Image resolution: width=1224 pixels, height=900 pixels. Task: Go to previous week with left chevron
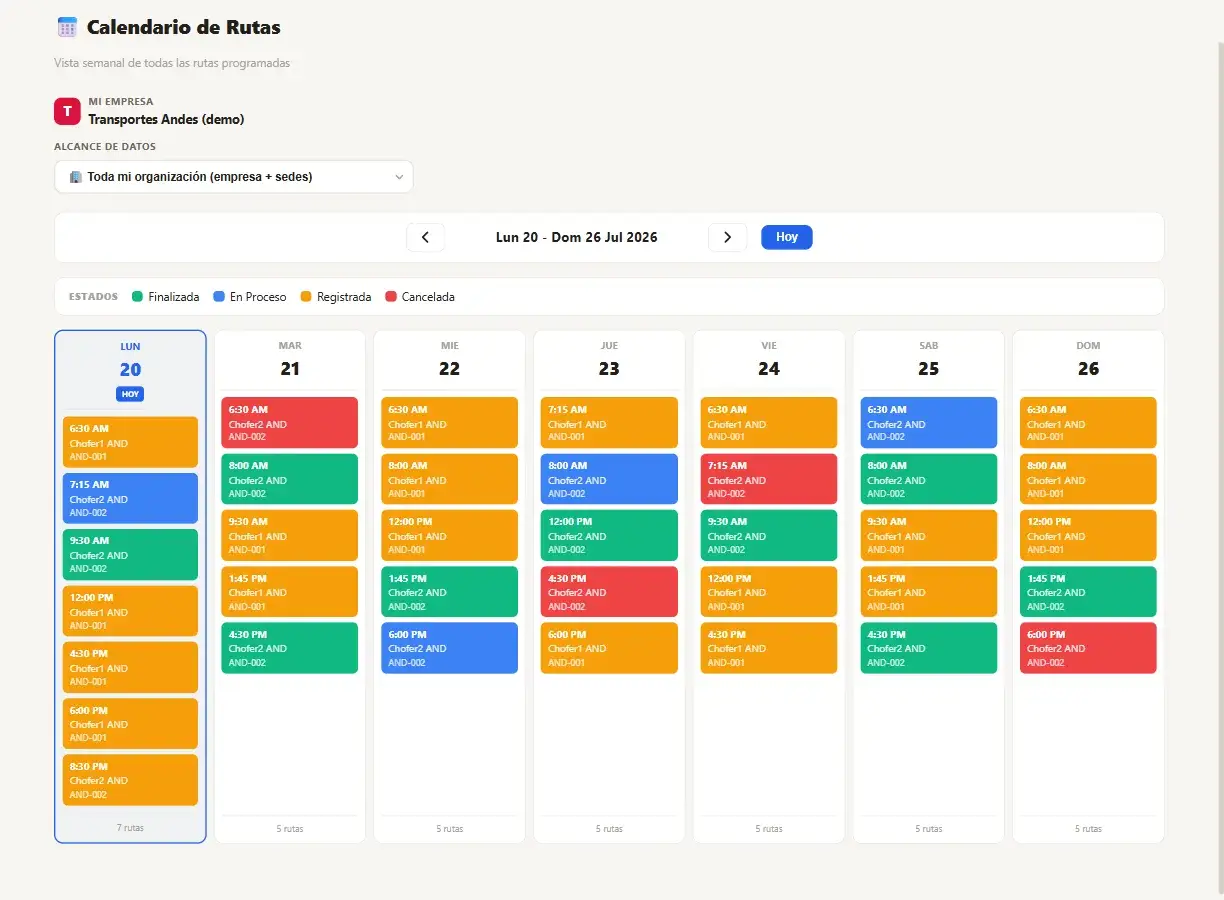(425, 237)
